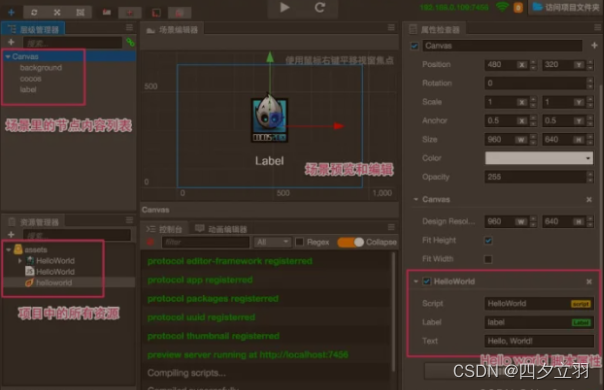Click the console filter input
Image resolution: width=604 pixels, height=390 pixels.
point(206,242)
